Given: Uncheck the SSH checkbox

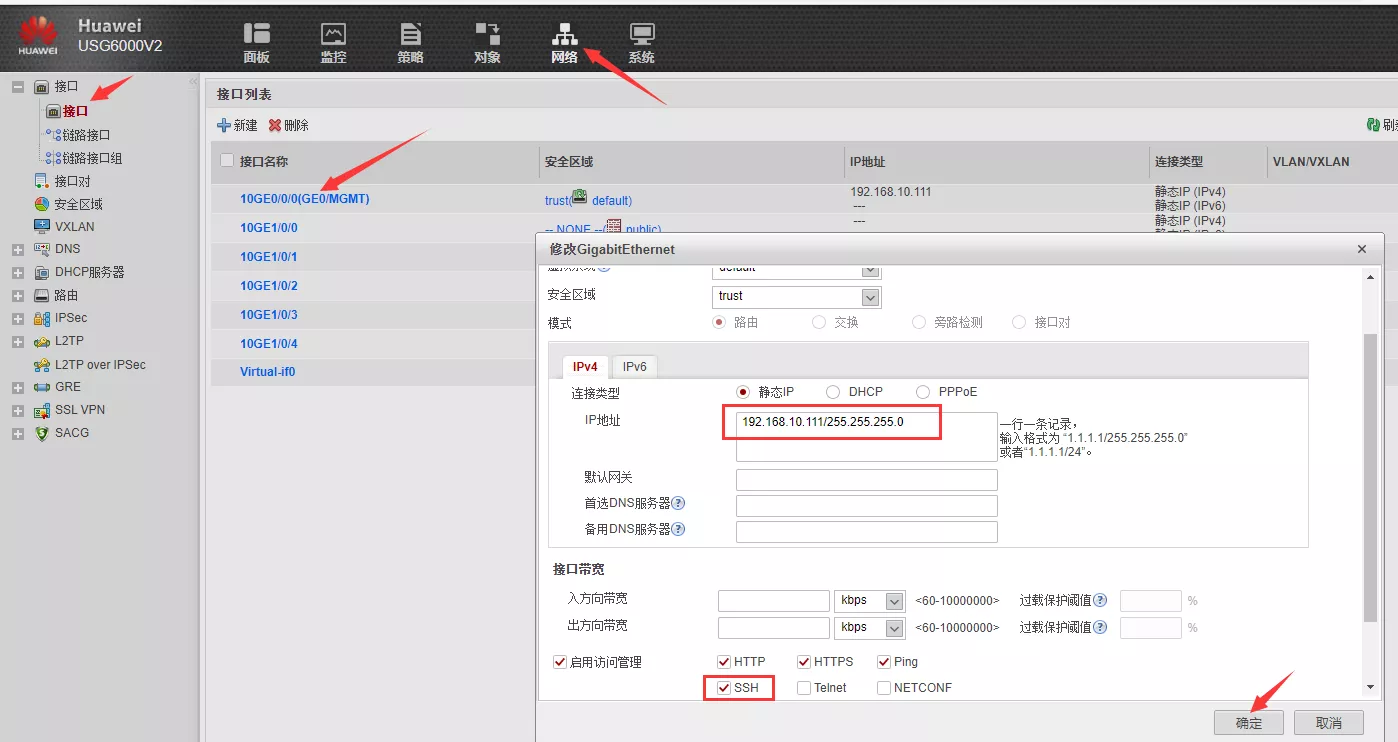Looking at the screenshot, I should (x=724, y=688).
